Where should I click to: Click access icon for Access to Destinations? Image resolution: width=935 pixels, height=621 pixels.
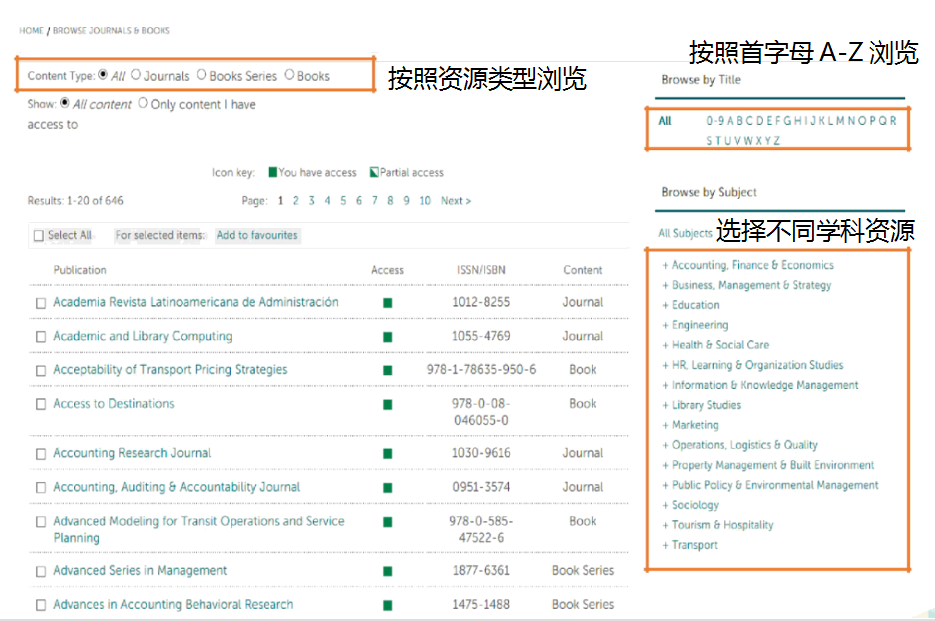pyautogui.click(x=388, y=405)
